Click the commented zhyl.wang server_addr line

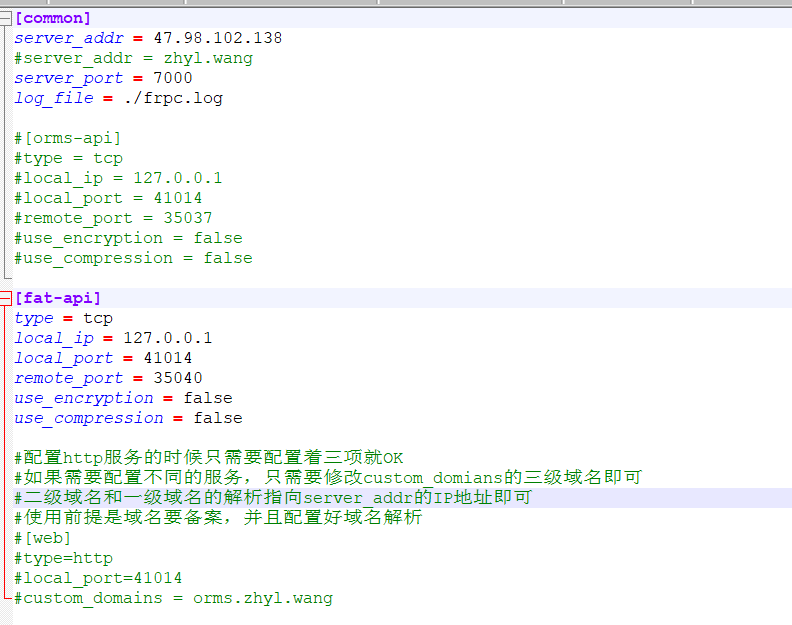(133, 58)
